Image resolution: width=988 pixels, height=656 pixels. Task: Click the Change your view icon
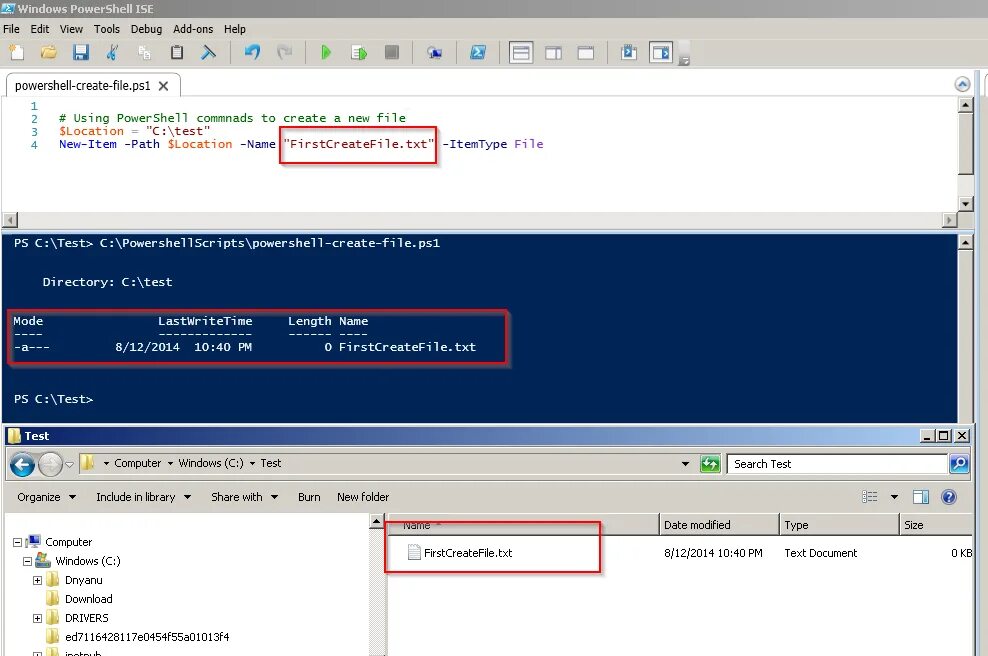pos(870,497)
